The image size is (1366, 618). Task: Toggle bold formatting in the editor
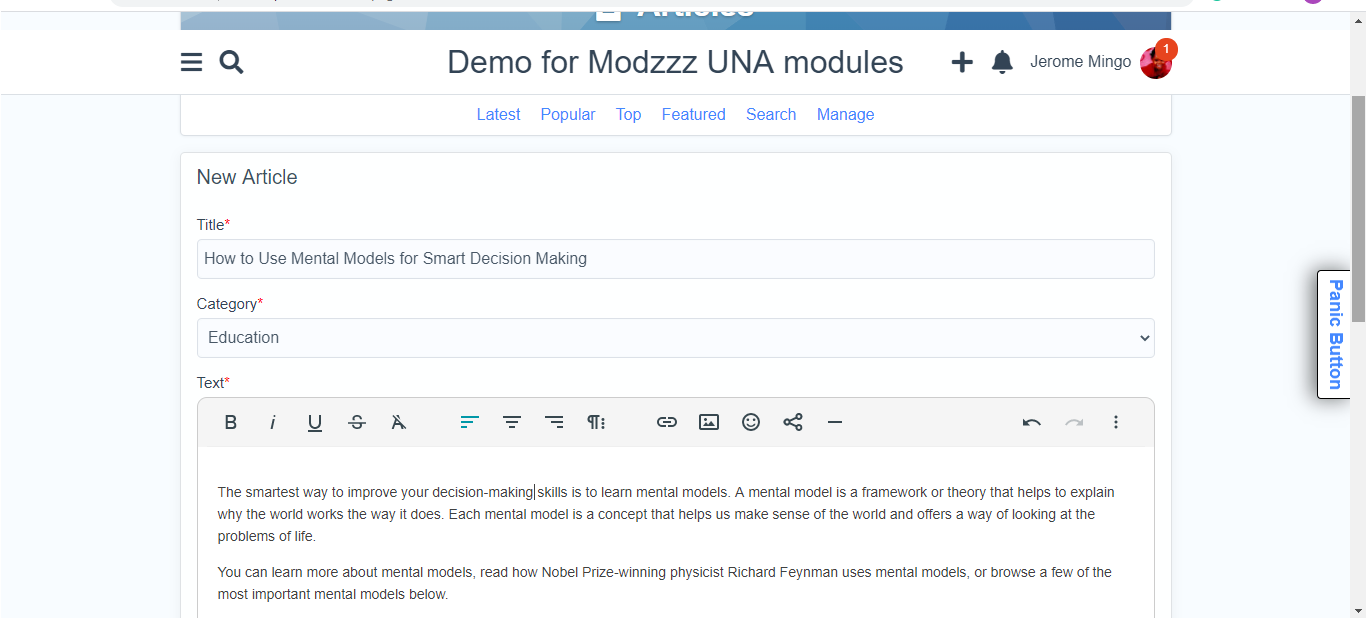coord(230,422)
